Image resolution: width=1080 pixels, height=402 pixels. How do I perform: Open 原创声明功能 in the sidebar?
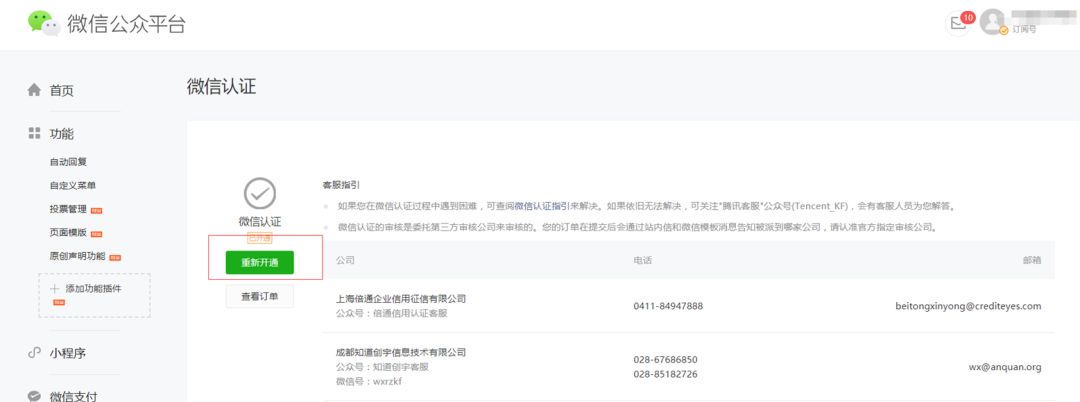point(78,256)
